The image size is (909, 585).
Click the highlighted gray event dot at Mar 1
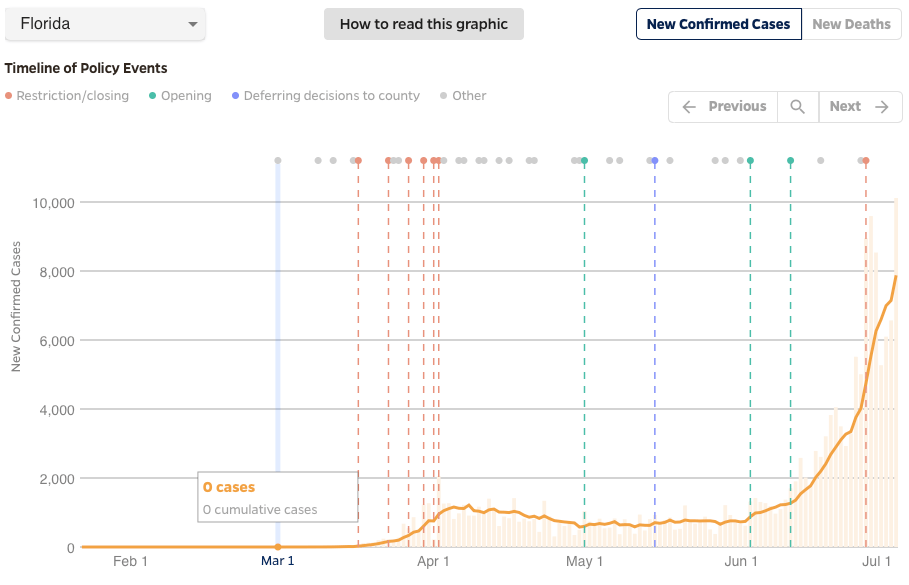point(278,160)
